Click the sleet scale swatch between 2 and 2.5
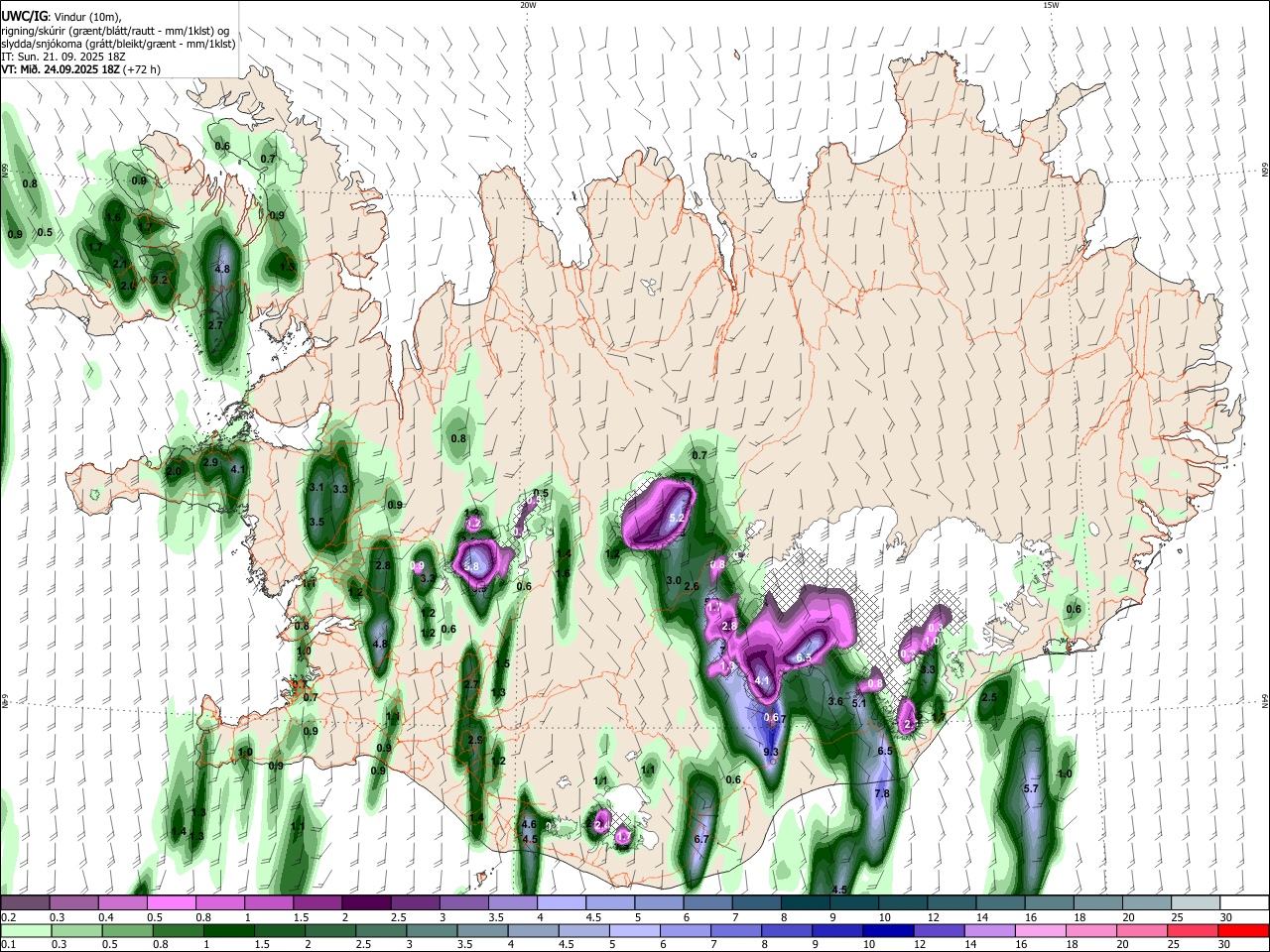Screen dimensions: 1270x952 coord(366,902)
